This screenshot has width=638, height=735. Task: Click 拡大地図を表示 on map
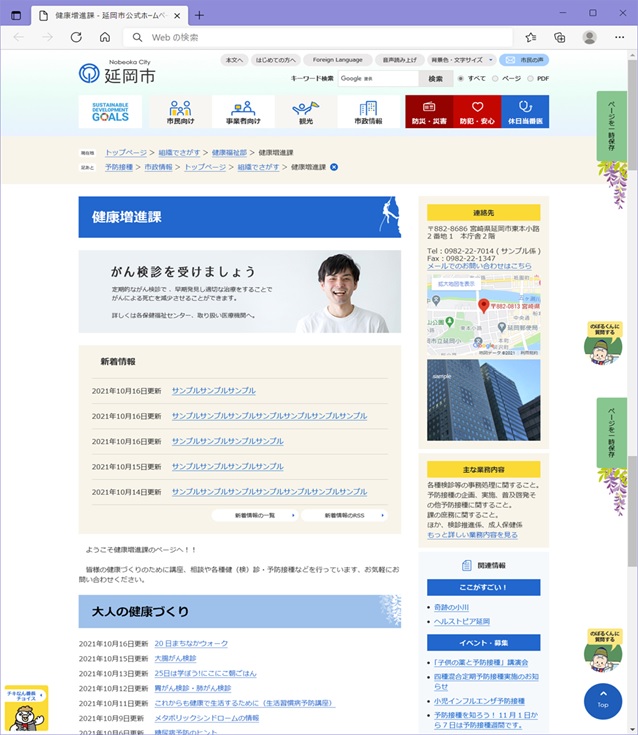pos(456,284)
